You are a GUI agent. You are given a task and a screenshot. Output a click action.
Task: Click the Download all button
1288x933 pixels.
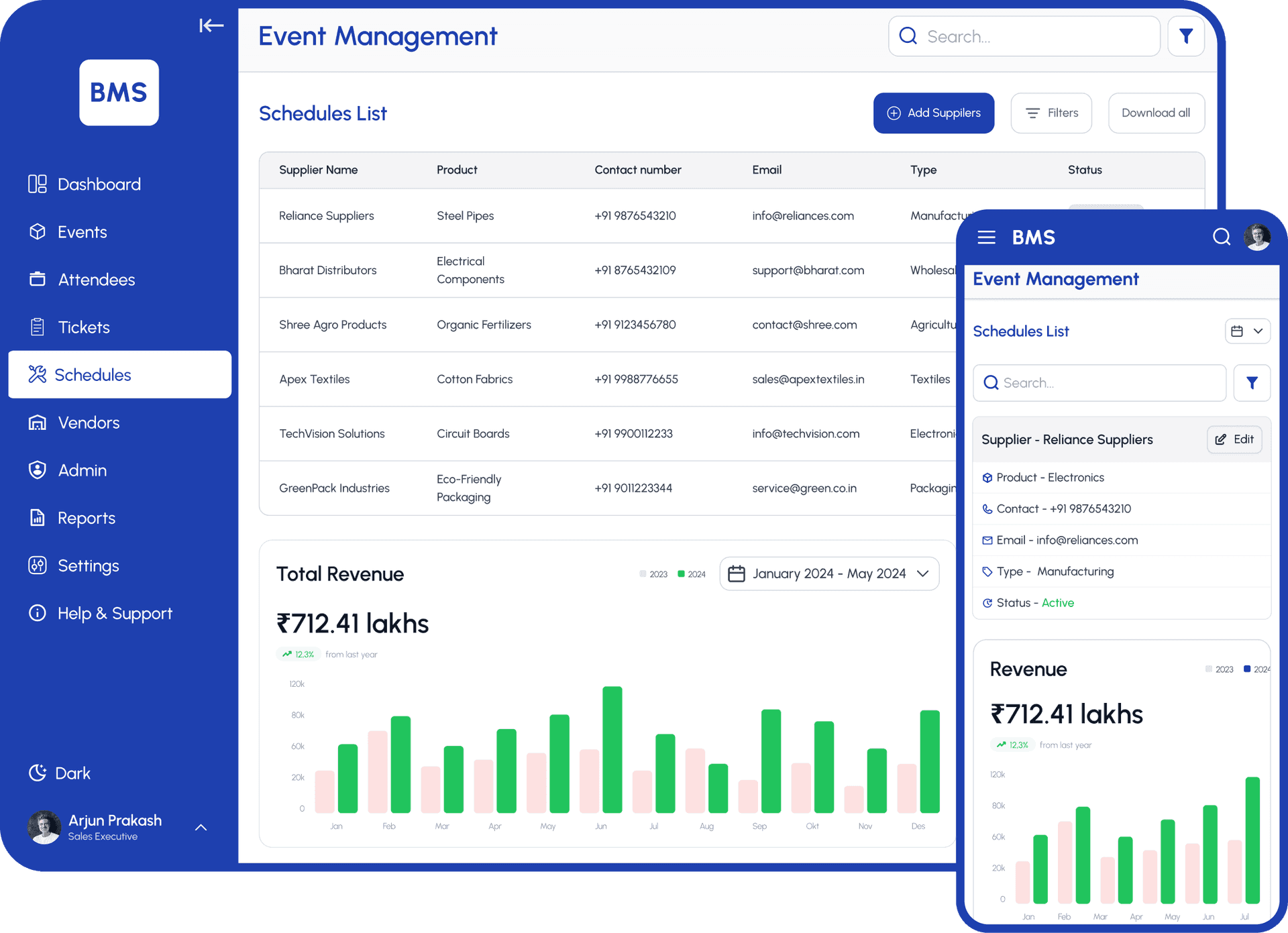pyautogui.click(x=1155, y=113)
